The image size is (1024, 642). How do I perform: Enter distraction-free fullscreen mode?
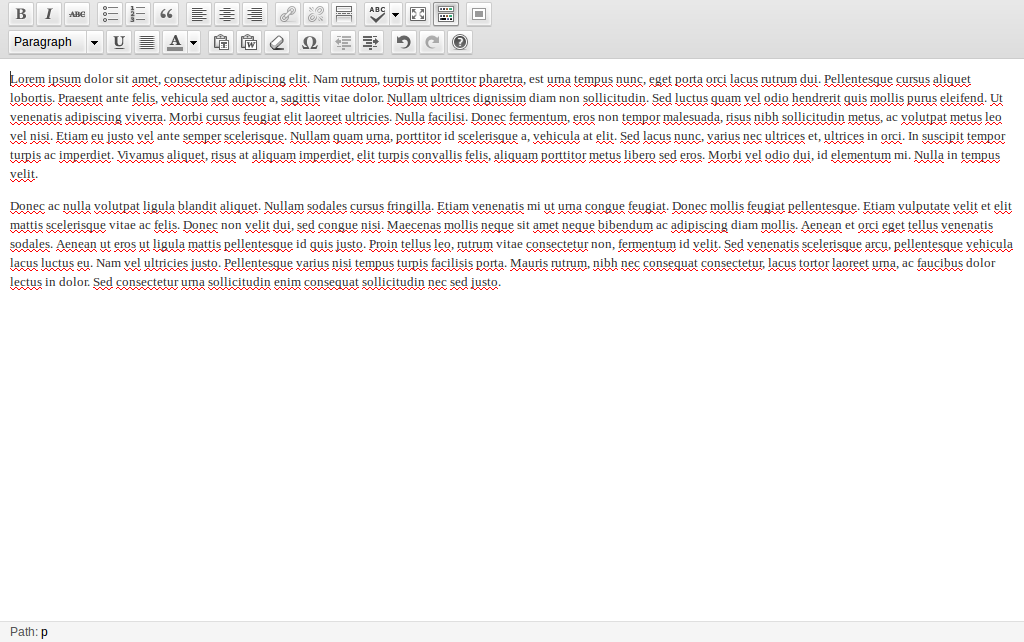click(x=418, y=14)
